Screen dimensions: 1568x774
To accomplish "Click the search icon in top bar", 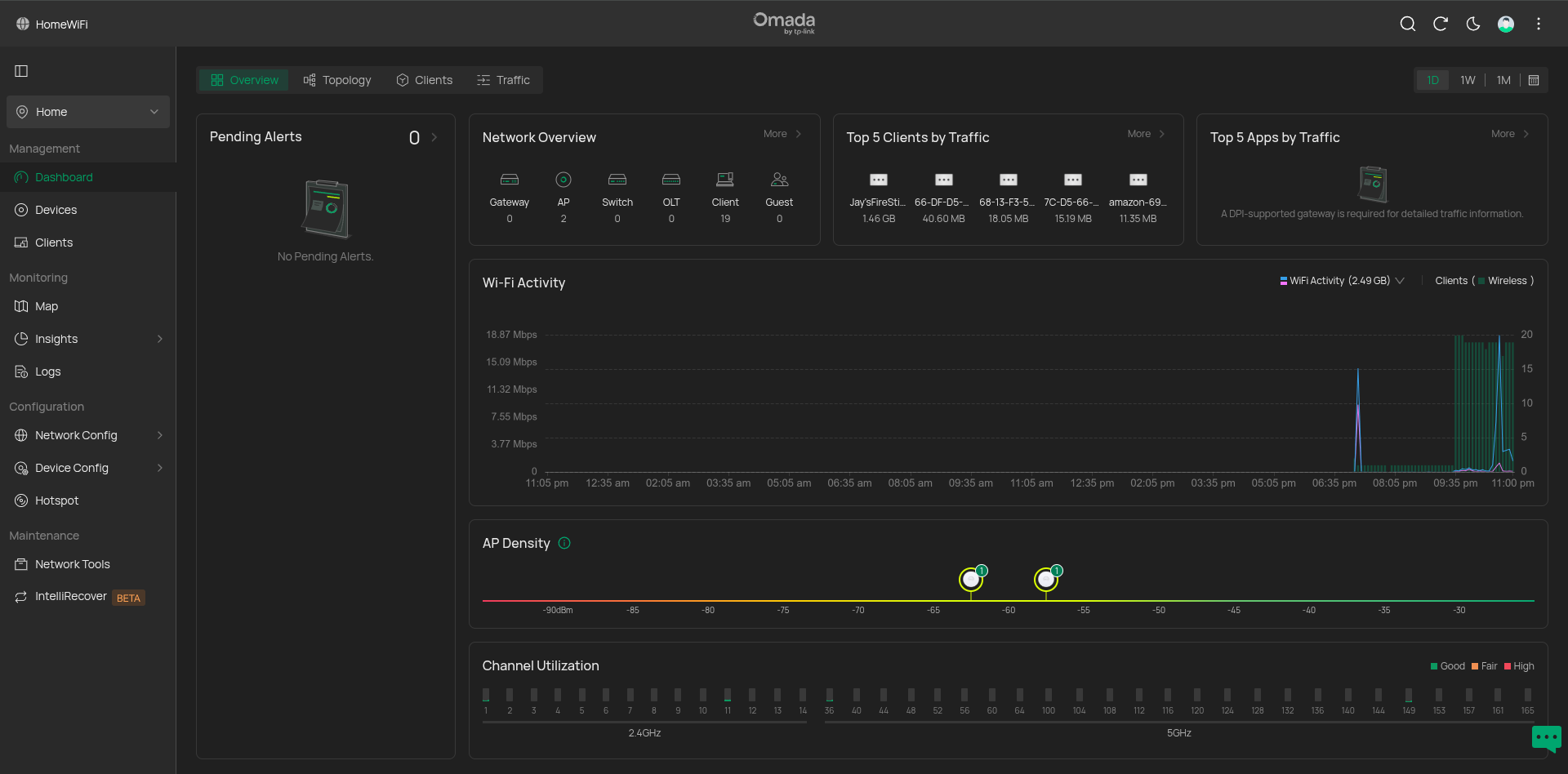I will pos(1407,24).
